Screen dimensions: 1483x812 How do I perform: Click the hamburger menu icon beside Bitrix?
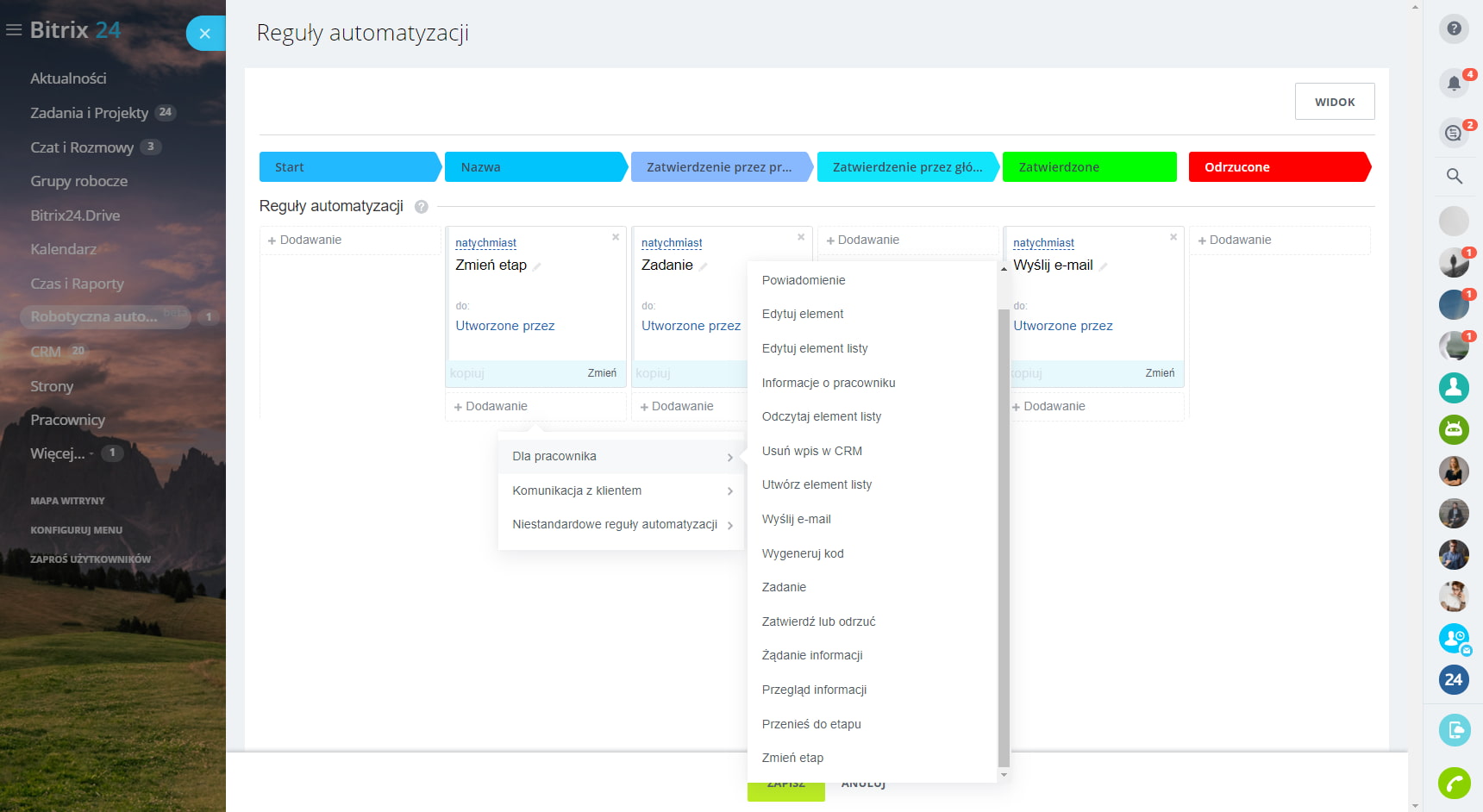(14, 30)
